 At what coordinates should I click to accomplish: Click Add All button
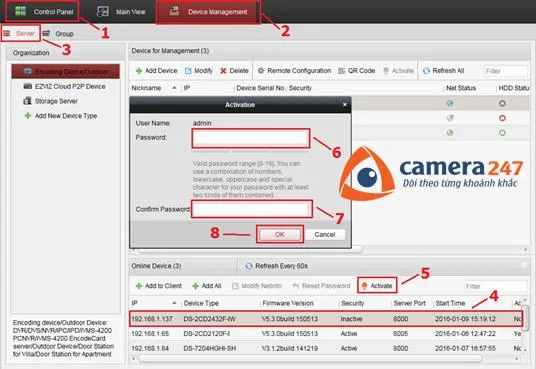click(x=207, y=286)
